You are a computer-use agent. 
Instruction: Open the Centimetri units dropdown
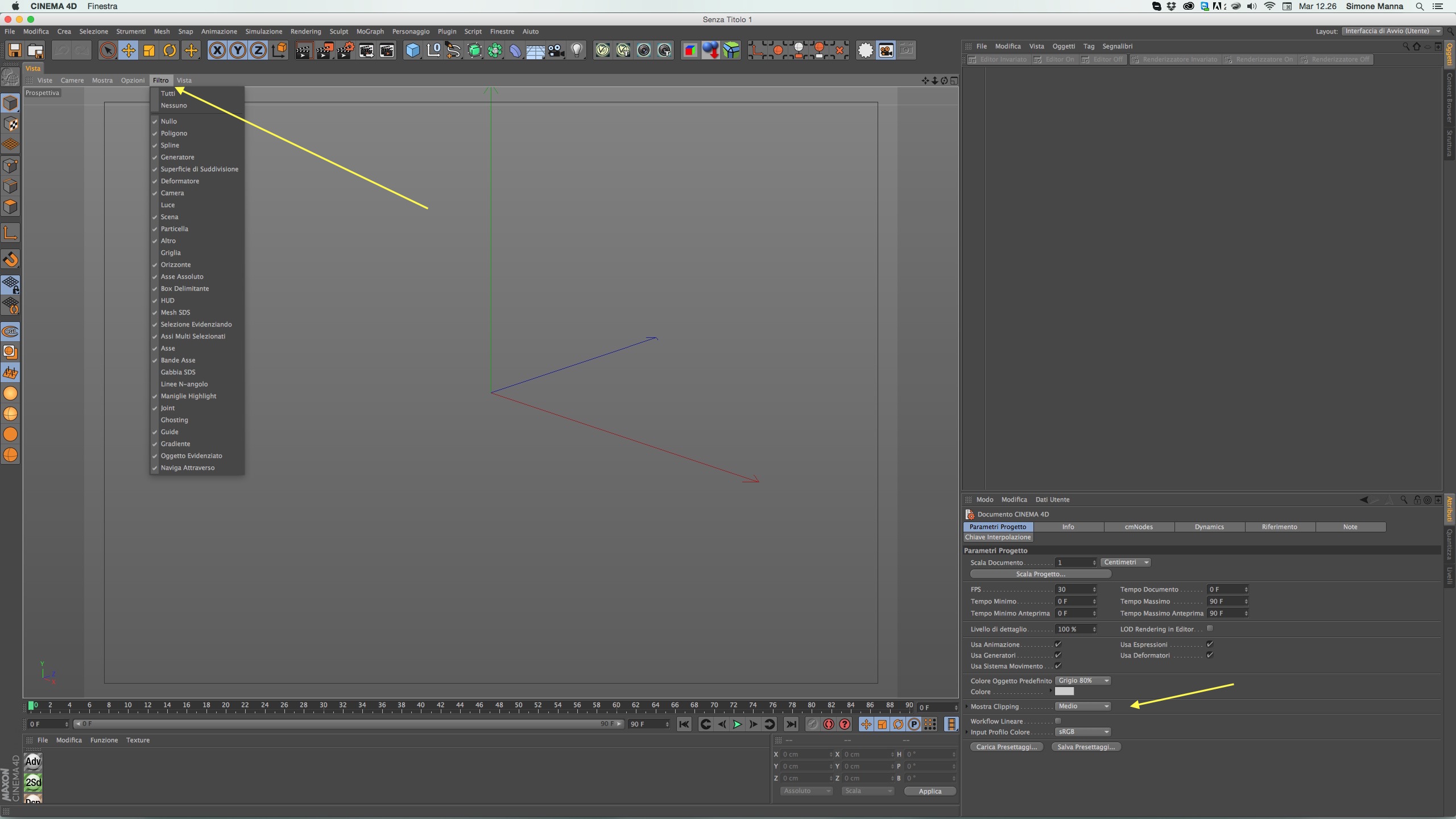tap(1126, 562)
